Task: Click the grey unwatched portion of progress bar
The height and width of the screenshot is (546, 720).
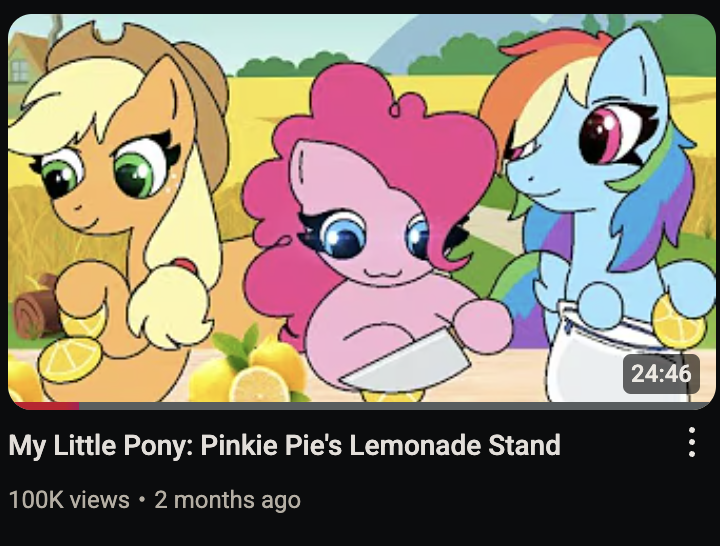Action: pyautogui.click(x=395, y=406)
